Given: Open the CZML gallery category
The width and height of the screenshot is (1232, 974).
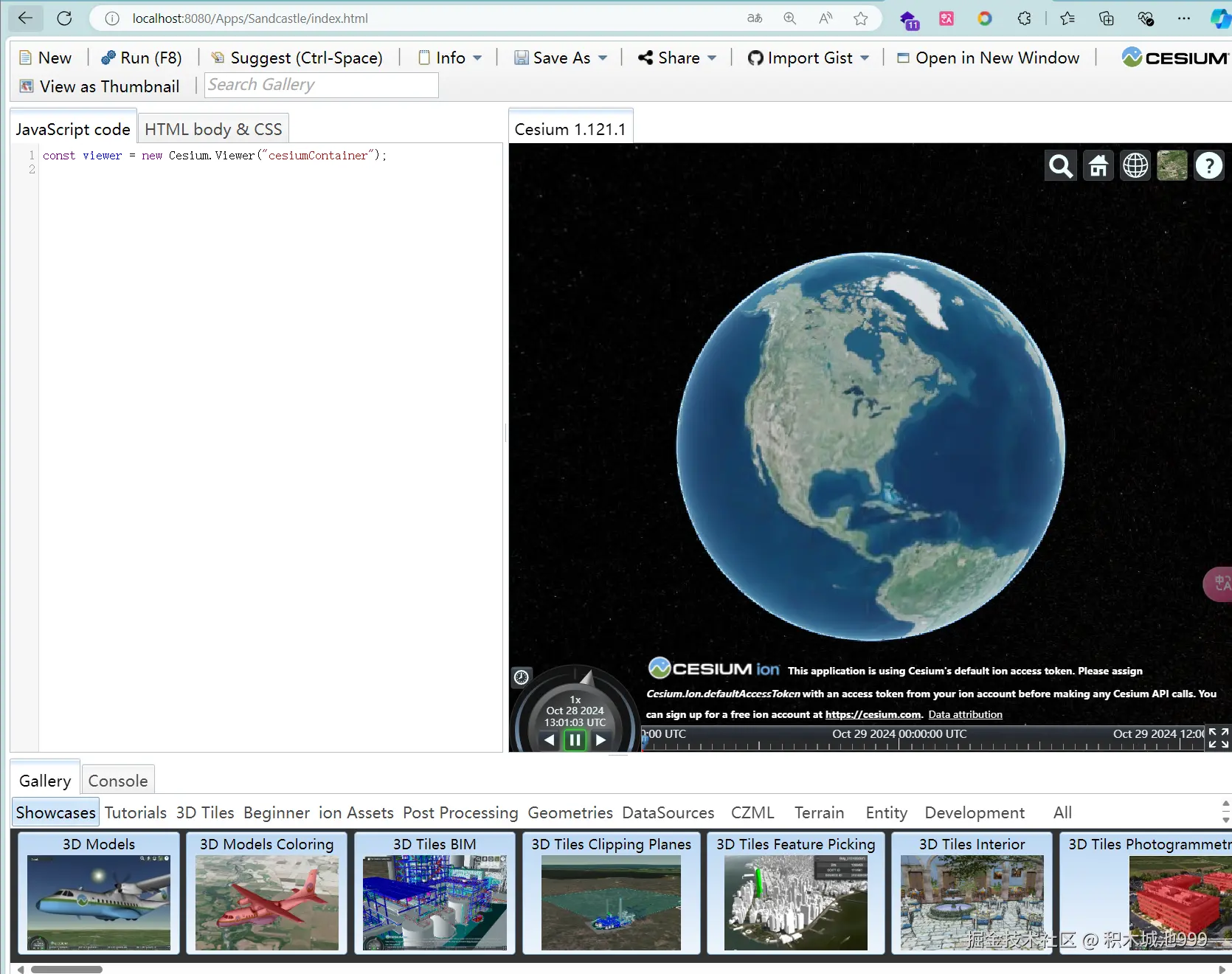Looking at the screenshot, I should (752, 812).
